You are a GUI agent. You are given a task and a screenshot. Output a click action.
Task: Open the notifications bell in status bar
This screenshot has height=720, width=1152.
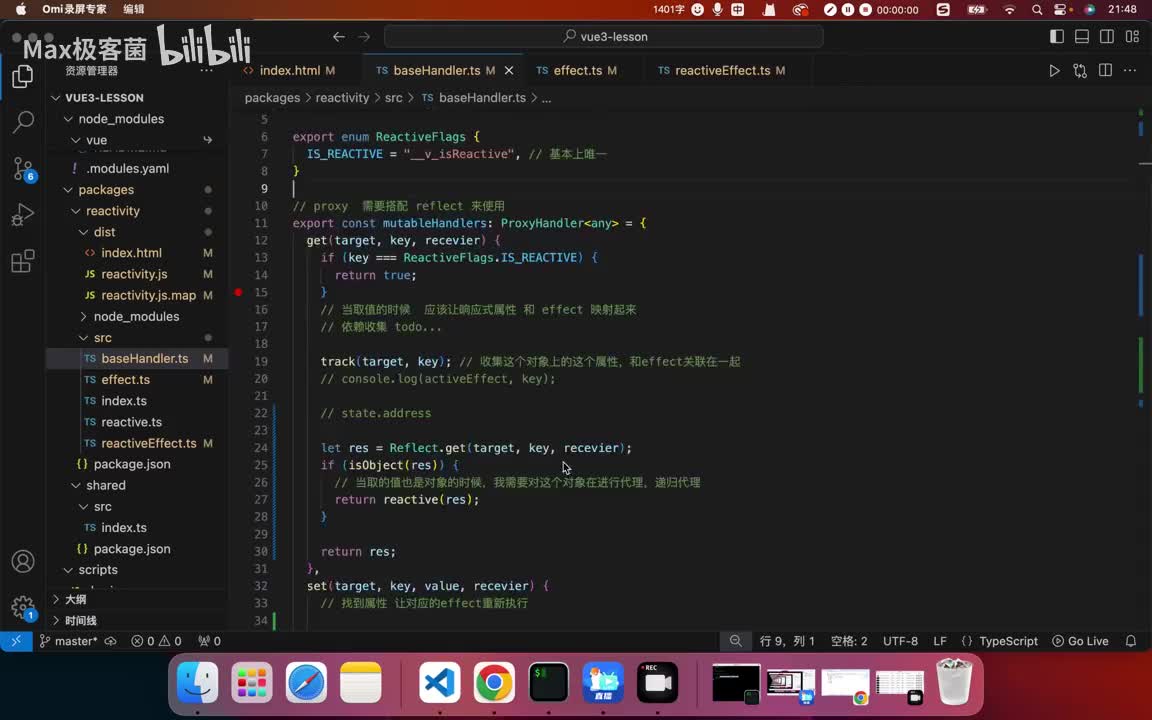pyautogui.click(x=1131, y=641)
